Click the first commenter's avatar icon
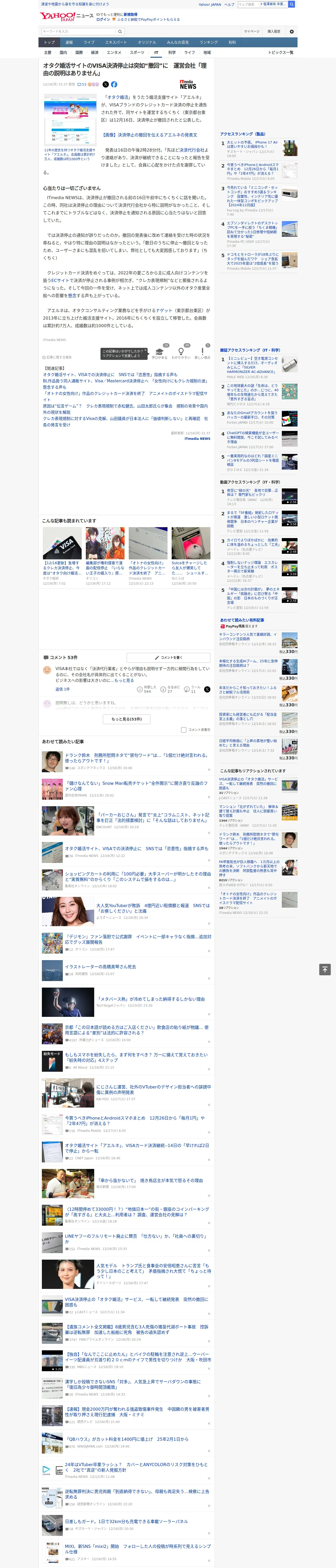The width and height of the screenshot is (336, 1568). (x=47, y=670)
